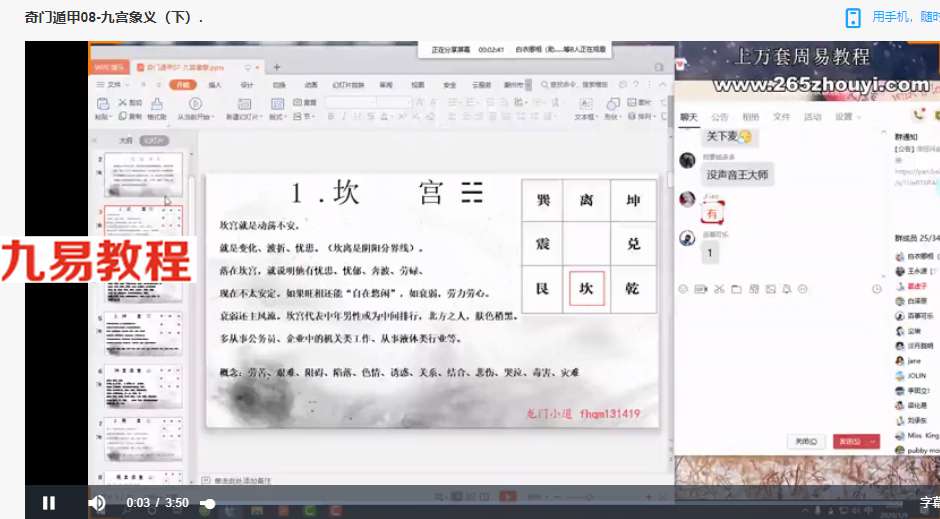Open the 公告 tab in group chat
940x519 pixels.
[719, 117]
